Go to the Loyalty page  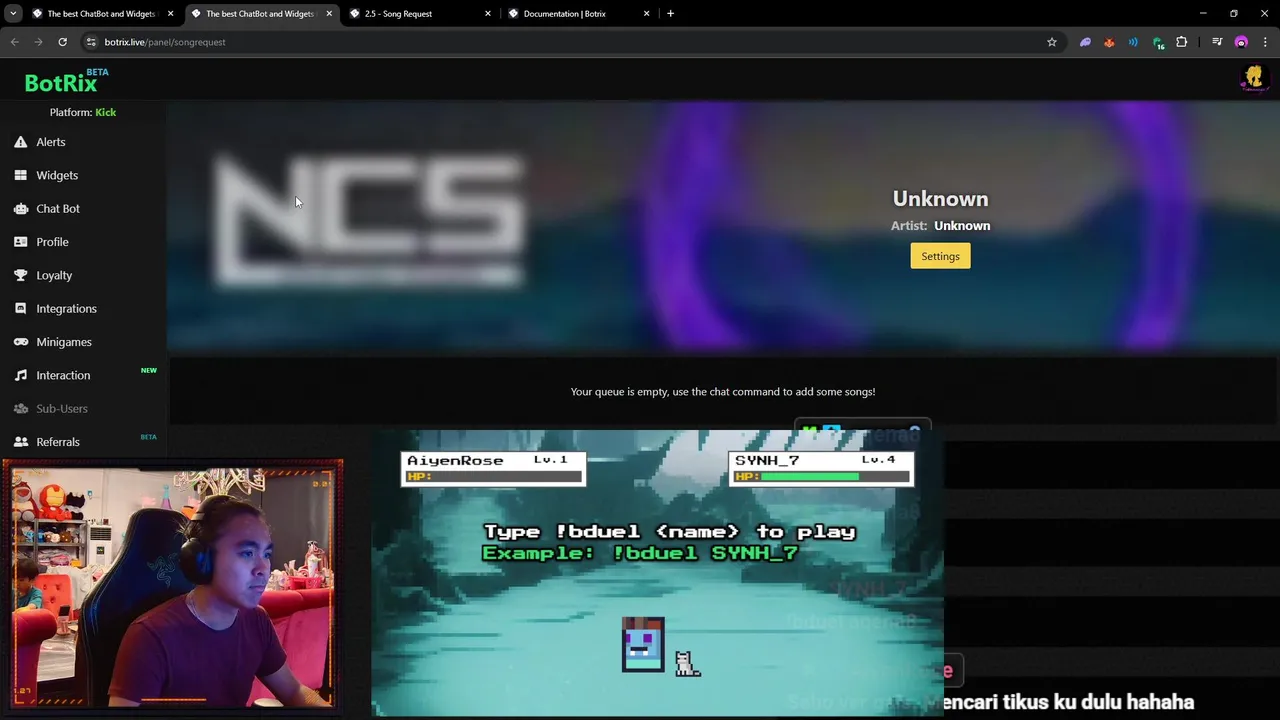[x=54, y=275]
